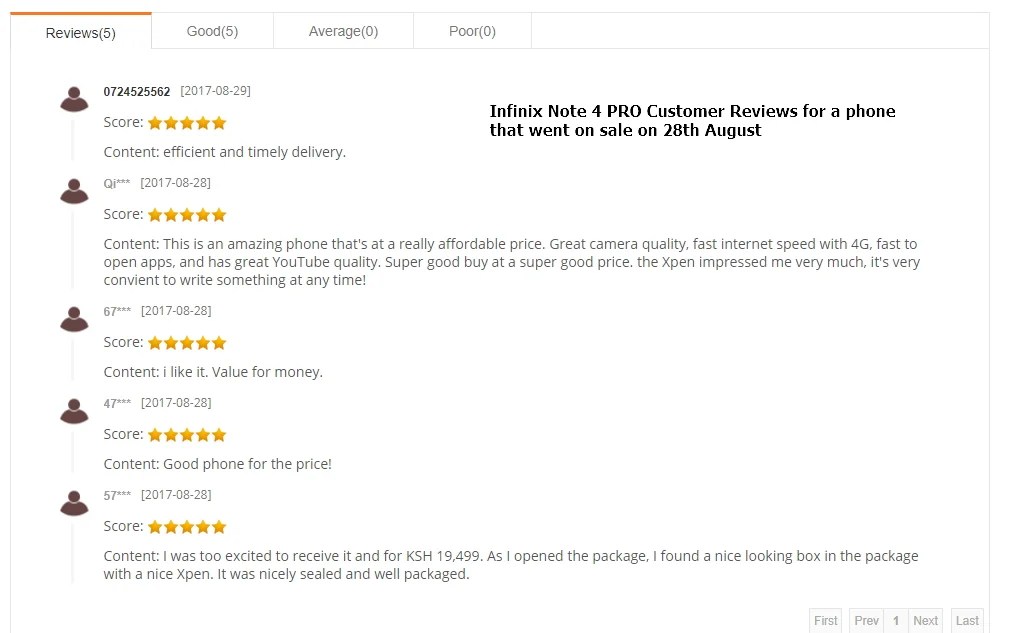Image resolution: width=1034 pixels, height=633 pixels.
Task: Click the Next pagination button
Action: pyautogui.click(x=925, y=620)
